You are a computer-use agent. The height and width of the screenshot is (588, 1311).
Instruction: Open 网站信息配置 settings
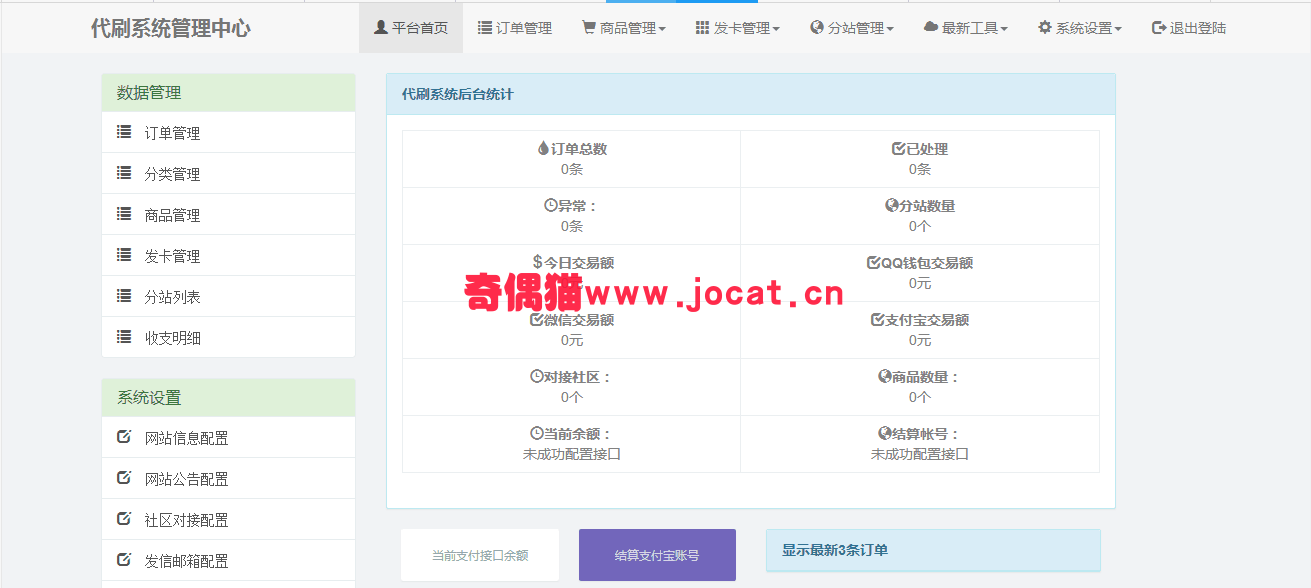click(228, 438)
